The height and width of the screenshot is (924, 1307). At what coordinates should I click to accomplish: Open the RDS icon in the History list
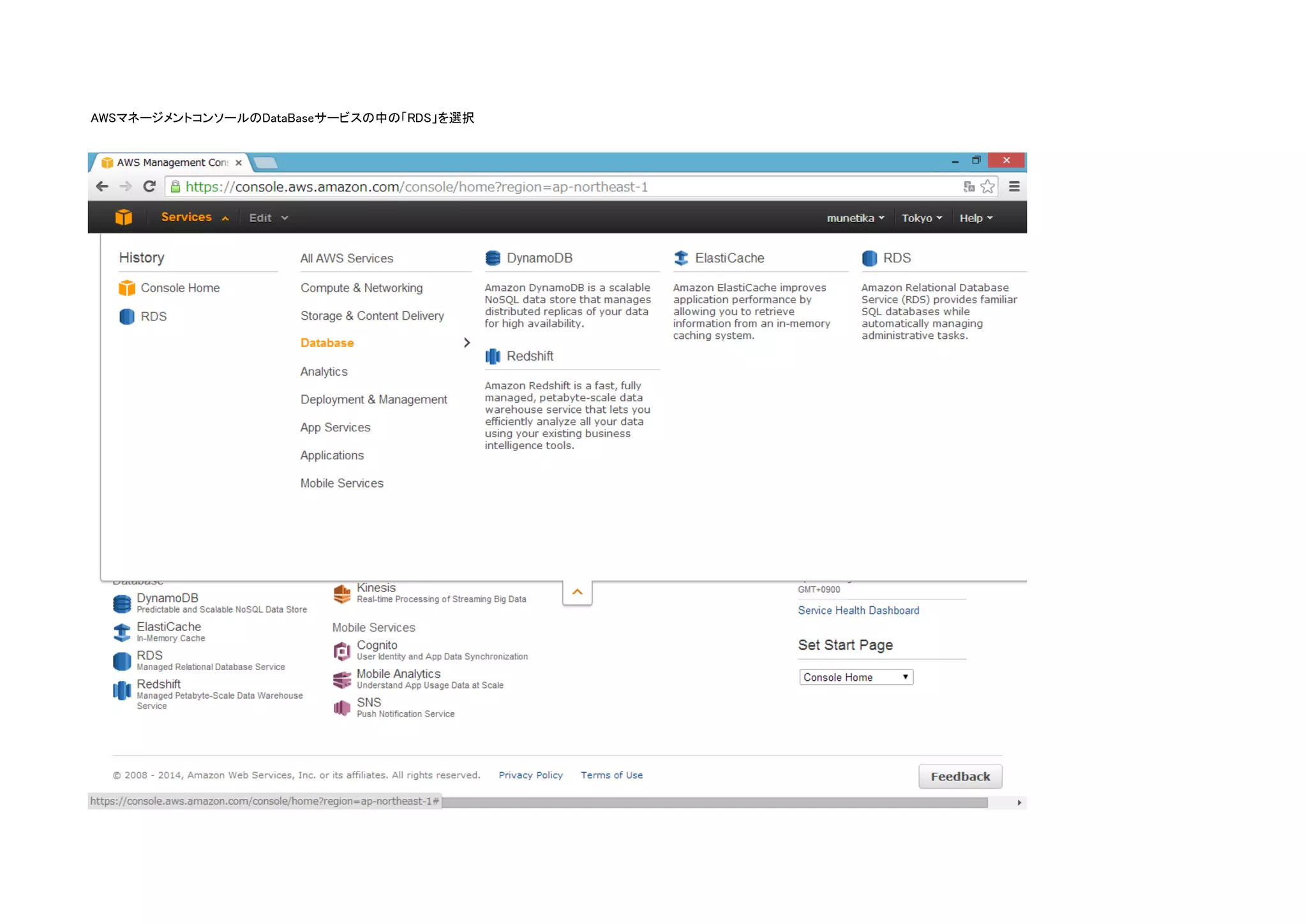[127, 317]
